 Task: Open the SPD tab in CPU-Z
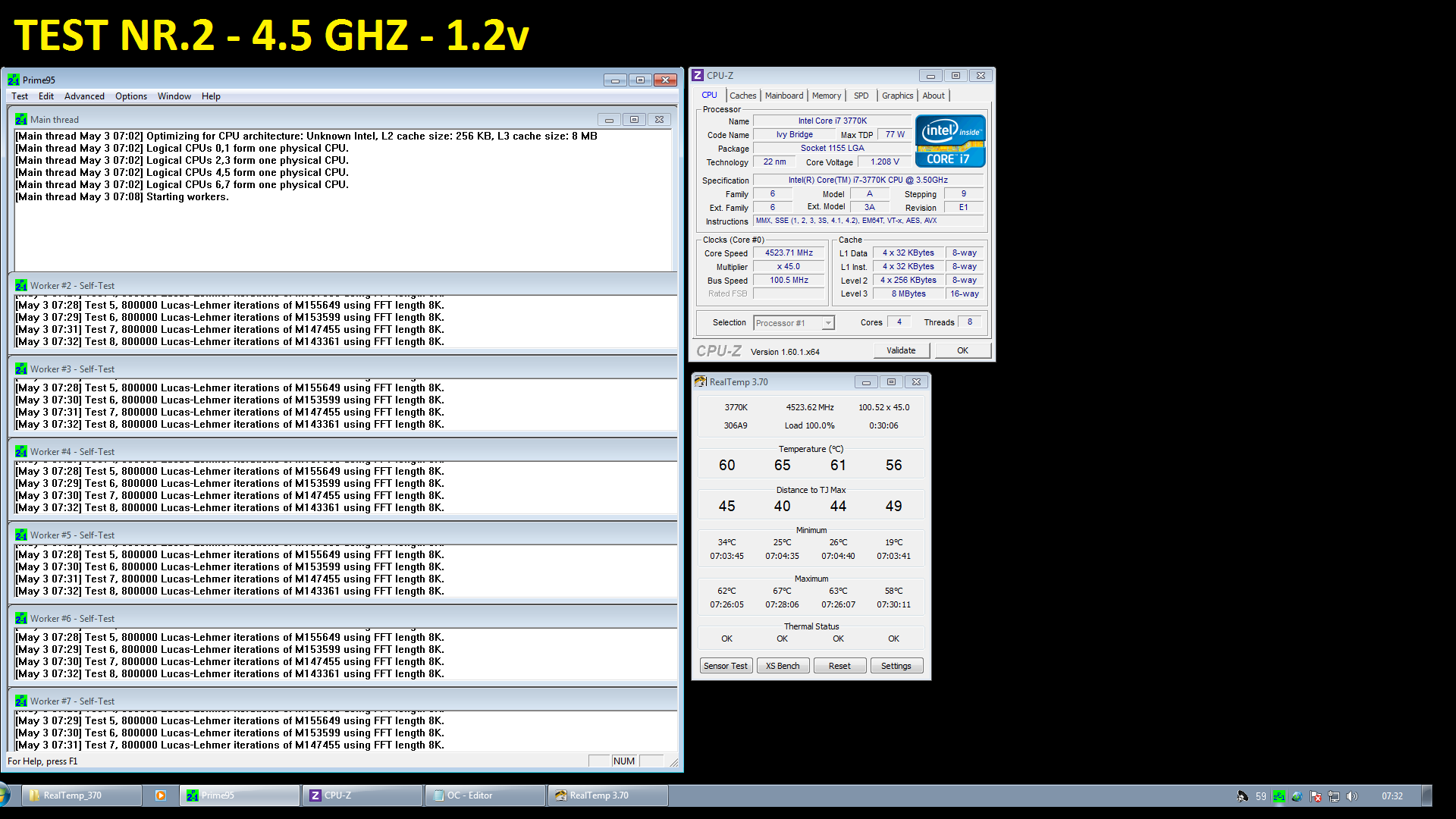coord(861,96)
